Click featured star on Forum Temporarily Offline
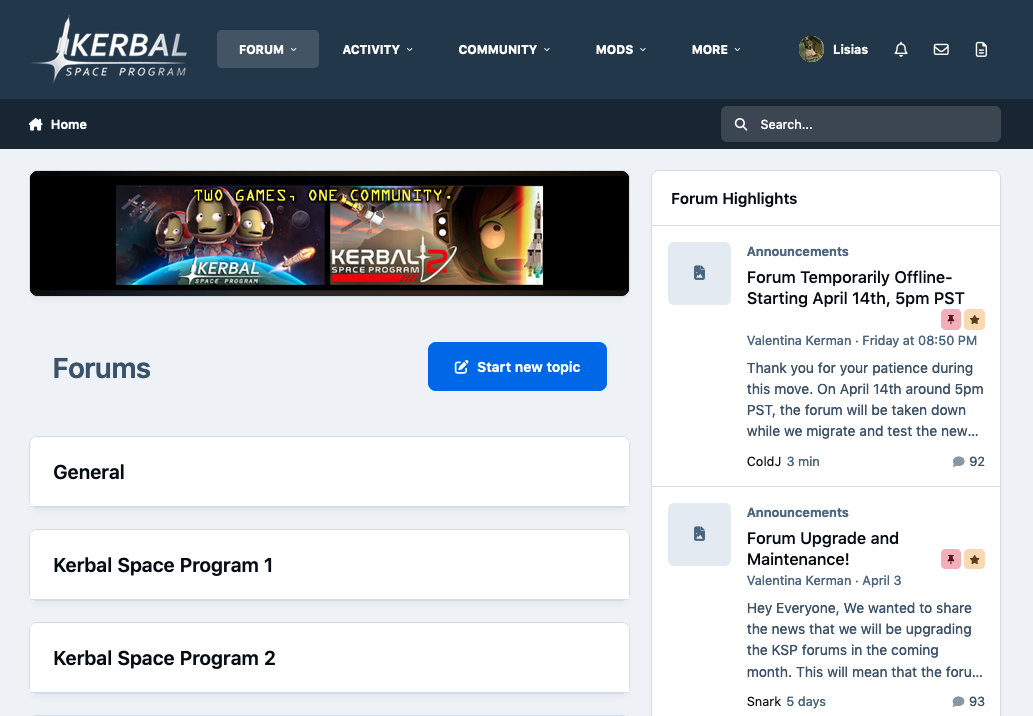 tap(974, 319)
